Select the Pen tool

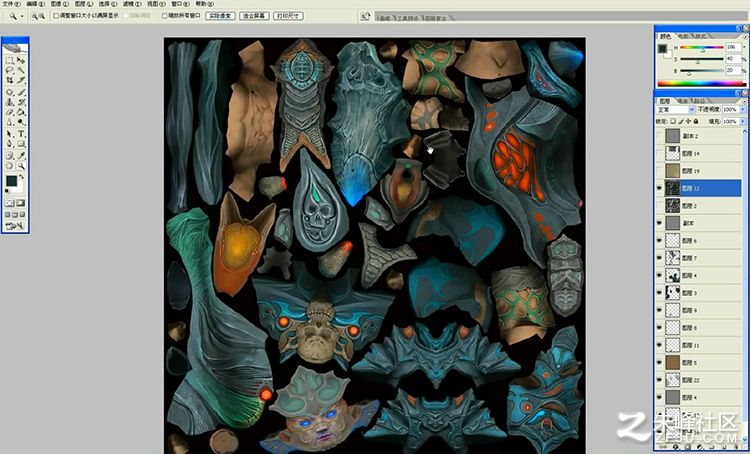[x=10, y=144]
